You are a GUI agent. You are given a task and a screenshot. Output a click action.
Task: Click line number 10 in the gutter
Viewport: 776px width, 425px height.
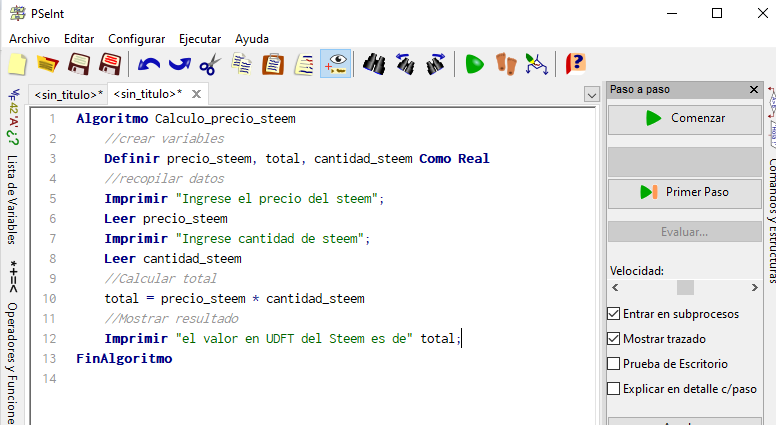click(x=49, y=298)
